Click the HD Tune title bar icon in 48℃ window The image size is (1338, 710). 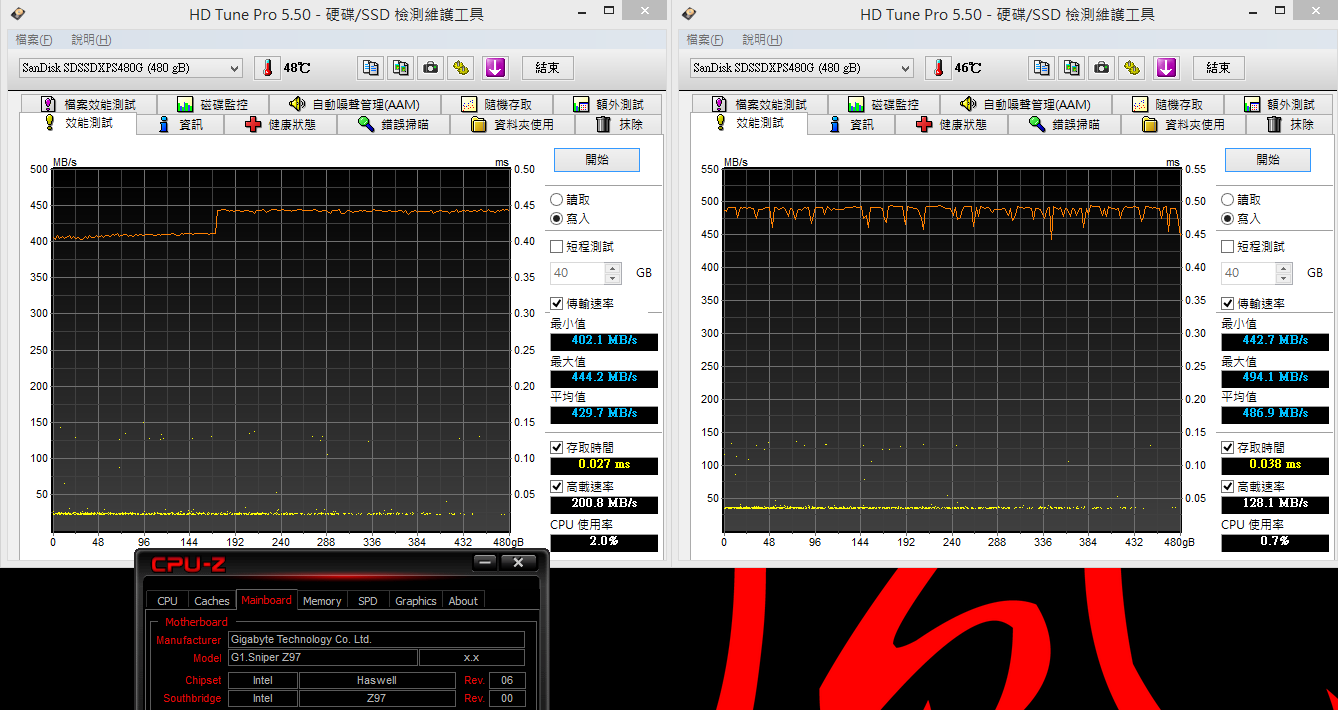pyautogui.click(x=18, y=13)
